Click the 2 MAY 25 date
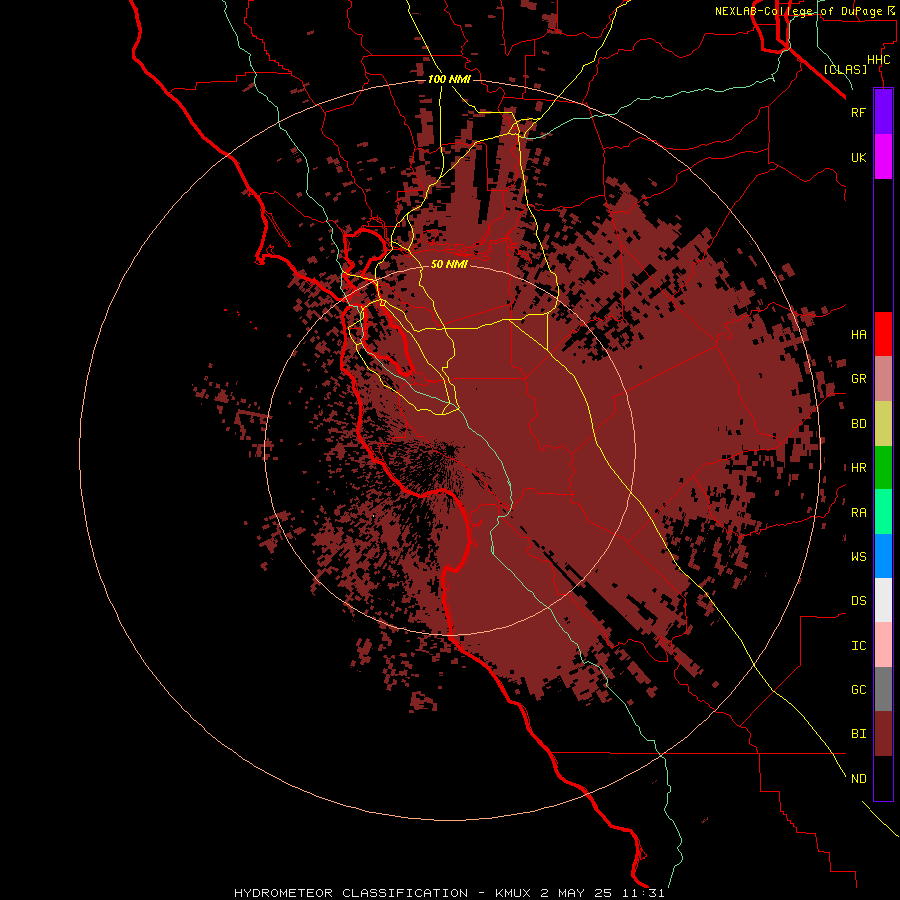 point(577,893)
